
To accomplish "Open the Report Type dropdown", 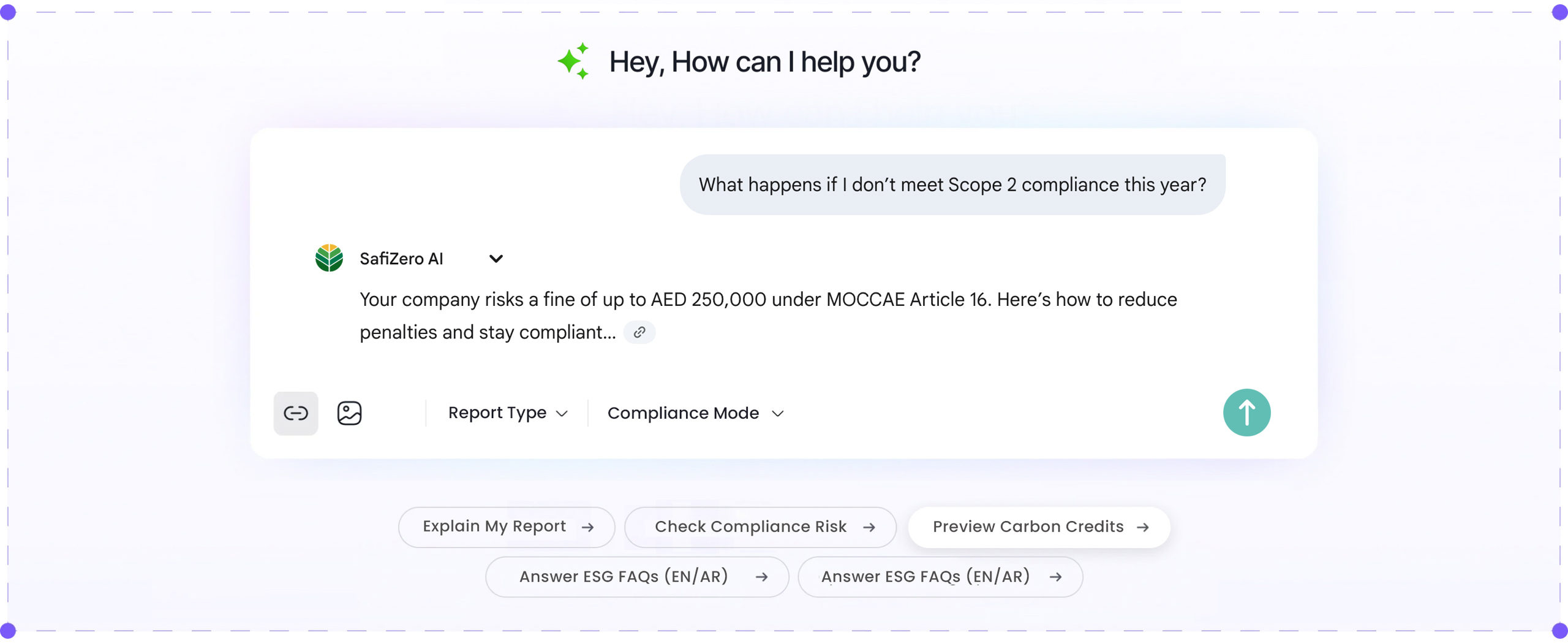I will point(507,413).
